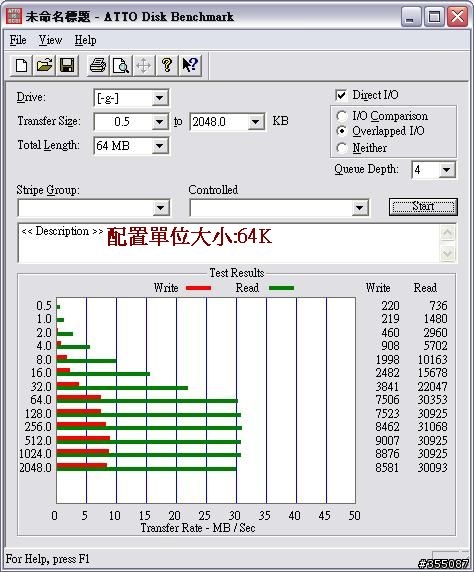Maximize the ATTO Disk Benchmark window
The height and width of the screenshot is (572, 474).
pos(434,17)
